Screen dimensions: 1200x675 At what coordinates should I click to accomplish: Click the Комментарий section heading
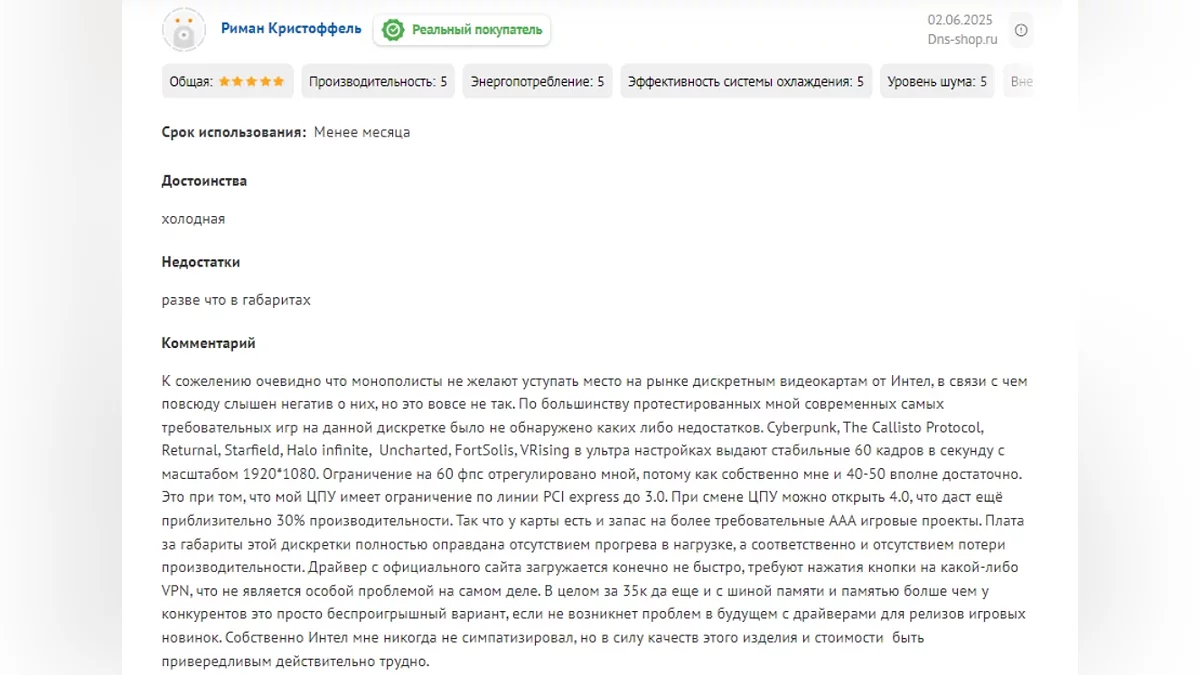[208, 343]
